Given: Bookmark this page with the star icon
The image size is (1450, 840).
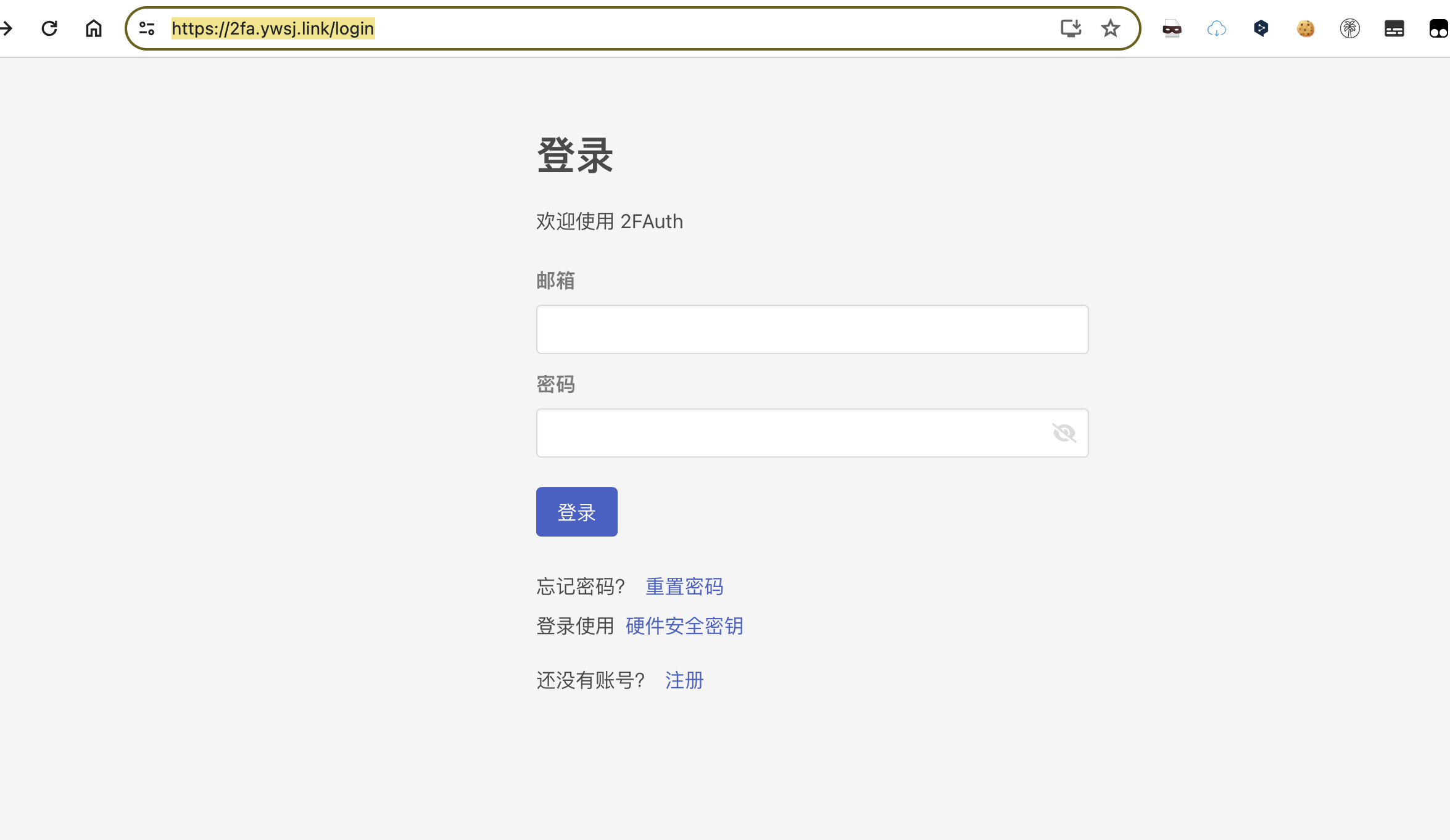Looking at the screenshot, I should pos(1111,28).
